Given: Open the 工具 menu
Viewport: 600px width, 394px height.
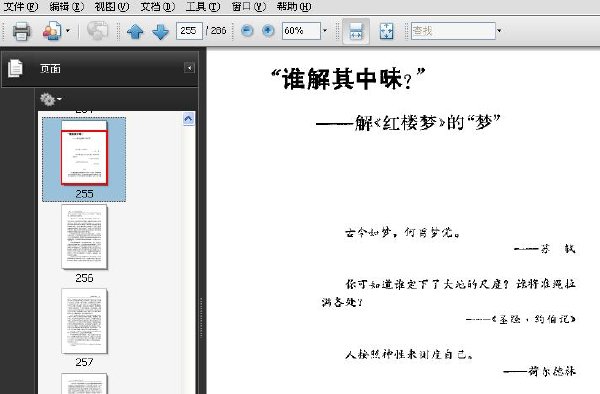Looking at the screenshot, I should pos(203,7).
